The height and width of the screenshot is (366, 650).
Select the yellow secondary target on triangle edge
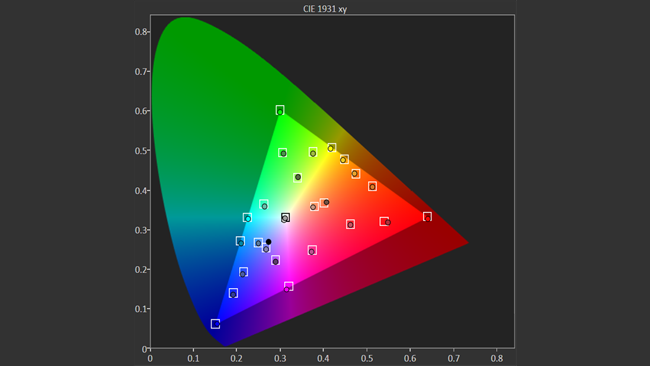coord(332,147)
